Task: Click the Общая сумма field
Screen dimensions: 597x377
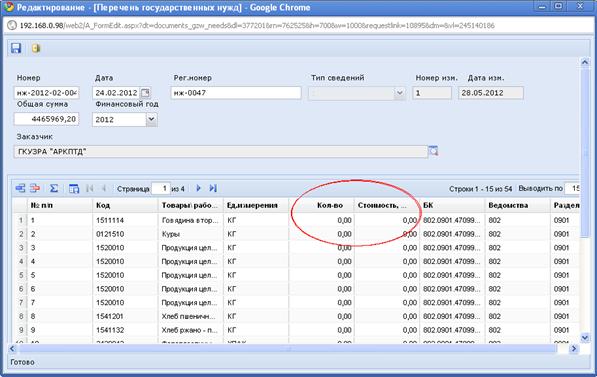Action: (x=46, y=119)
